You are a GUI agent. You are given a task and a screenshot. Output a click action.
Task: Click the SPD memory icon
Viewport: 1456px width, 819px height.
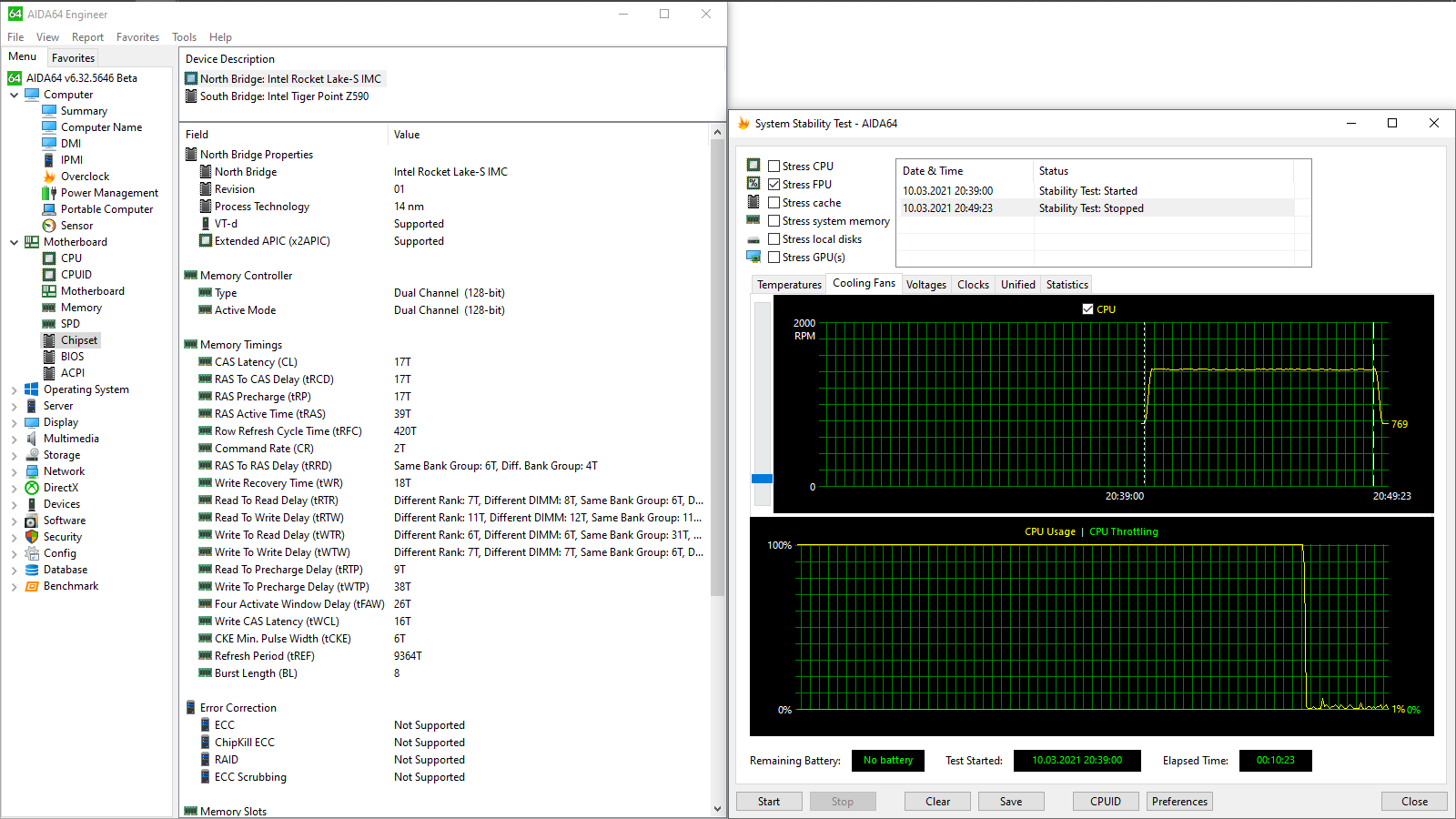pyautogui.click(x=49, y=324)
